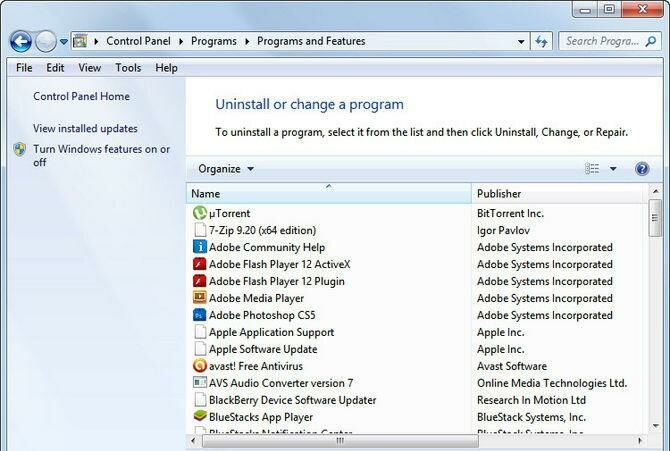
Task: Click the 7-Zip 9.20 icon
Action: click(x=200, y=230)
